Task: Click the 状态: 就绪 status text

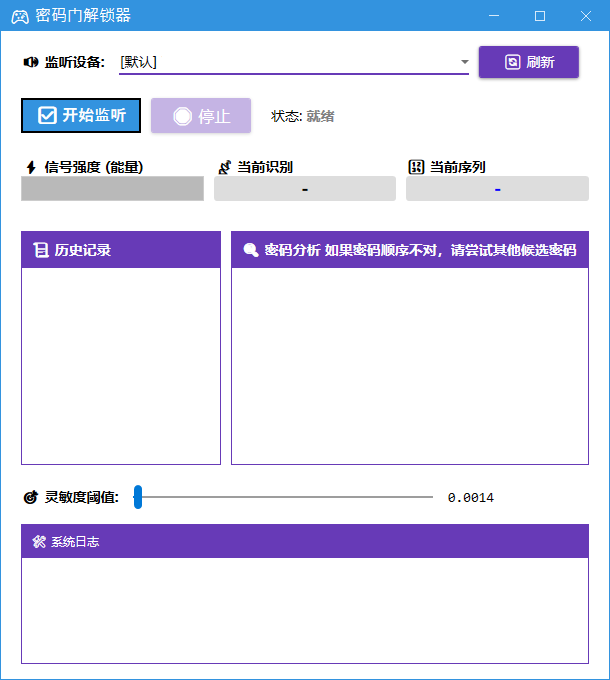Action: pyautogui.click(x=303, y=116)
